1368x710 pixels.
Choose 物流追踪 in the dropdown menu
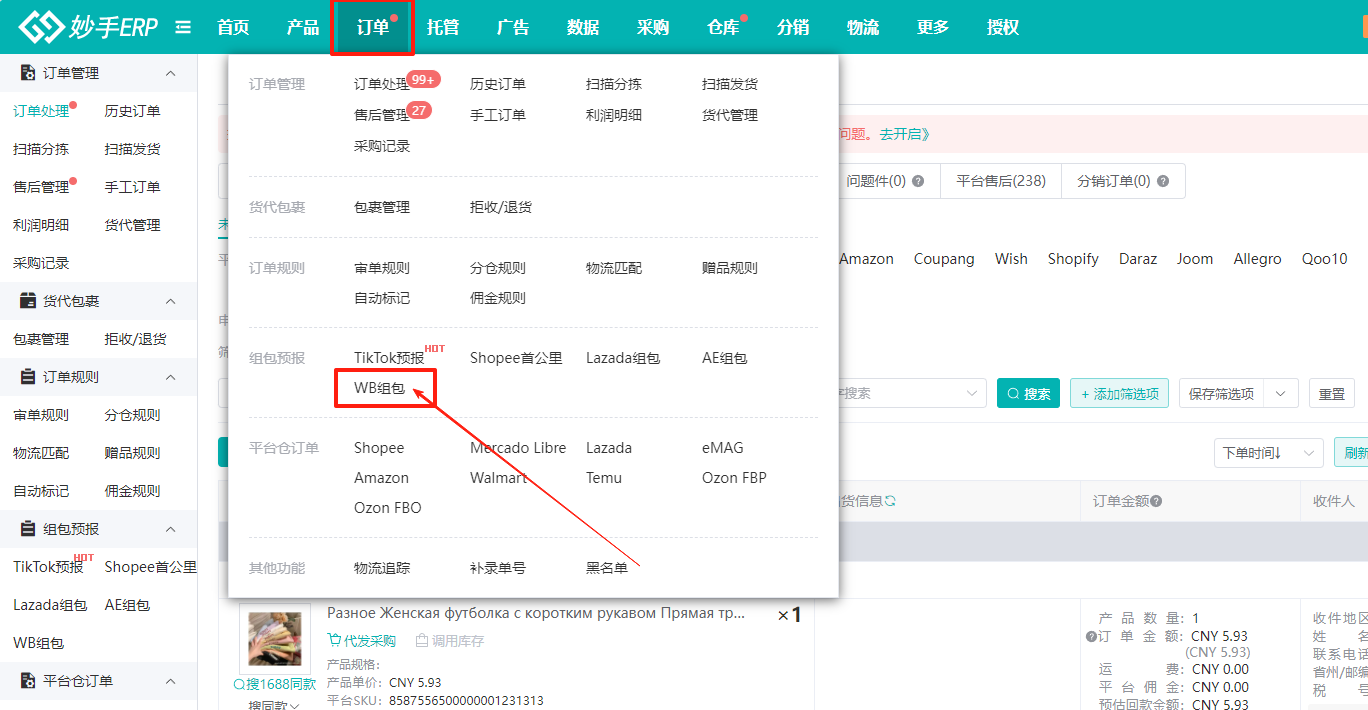click(x=382, y=568)
